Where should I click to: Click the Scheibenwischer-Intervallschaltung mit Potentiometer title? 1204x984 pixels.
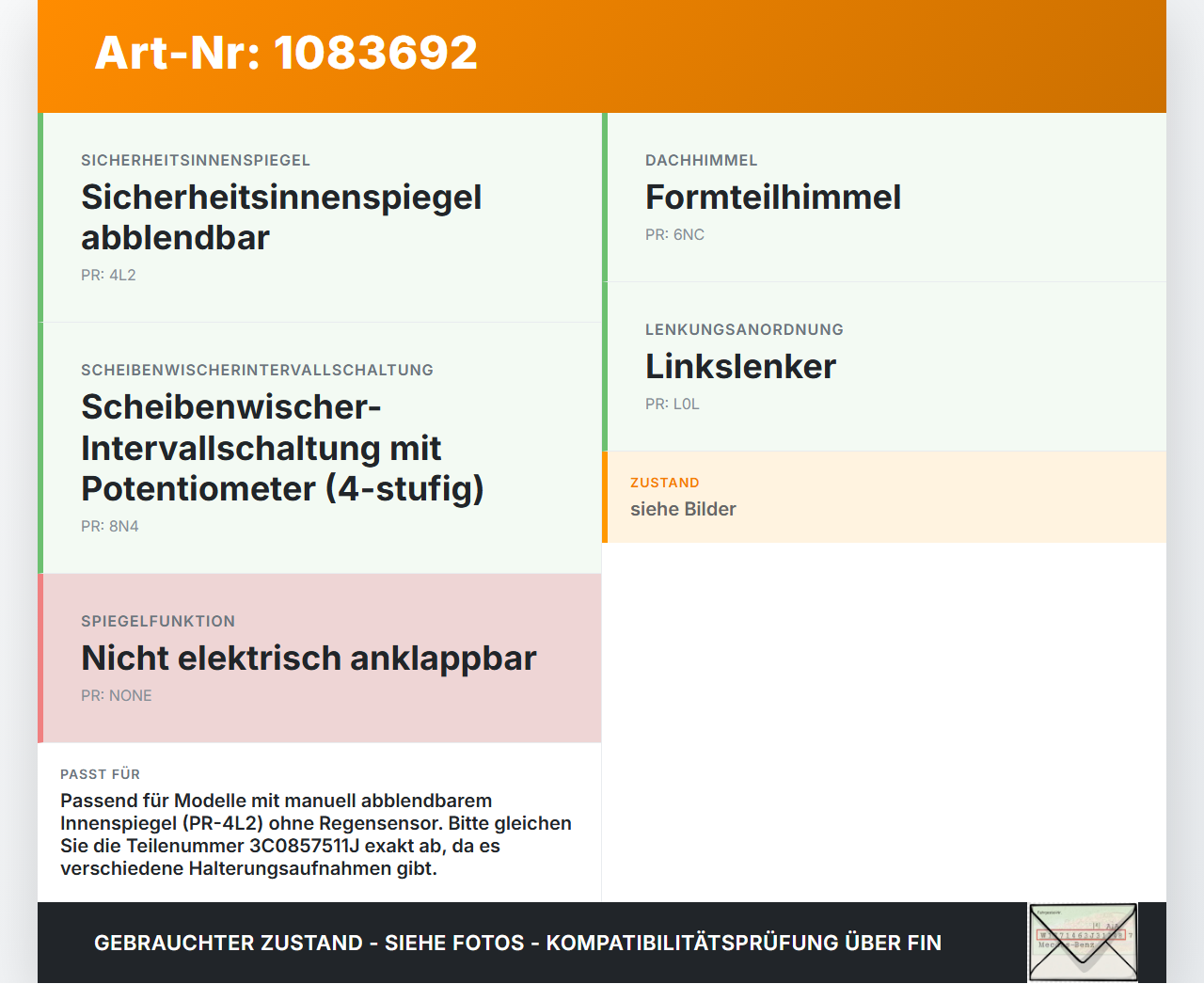282,448
